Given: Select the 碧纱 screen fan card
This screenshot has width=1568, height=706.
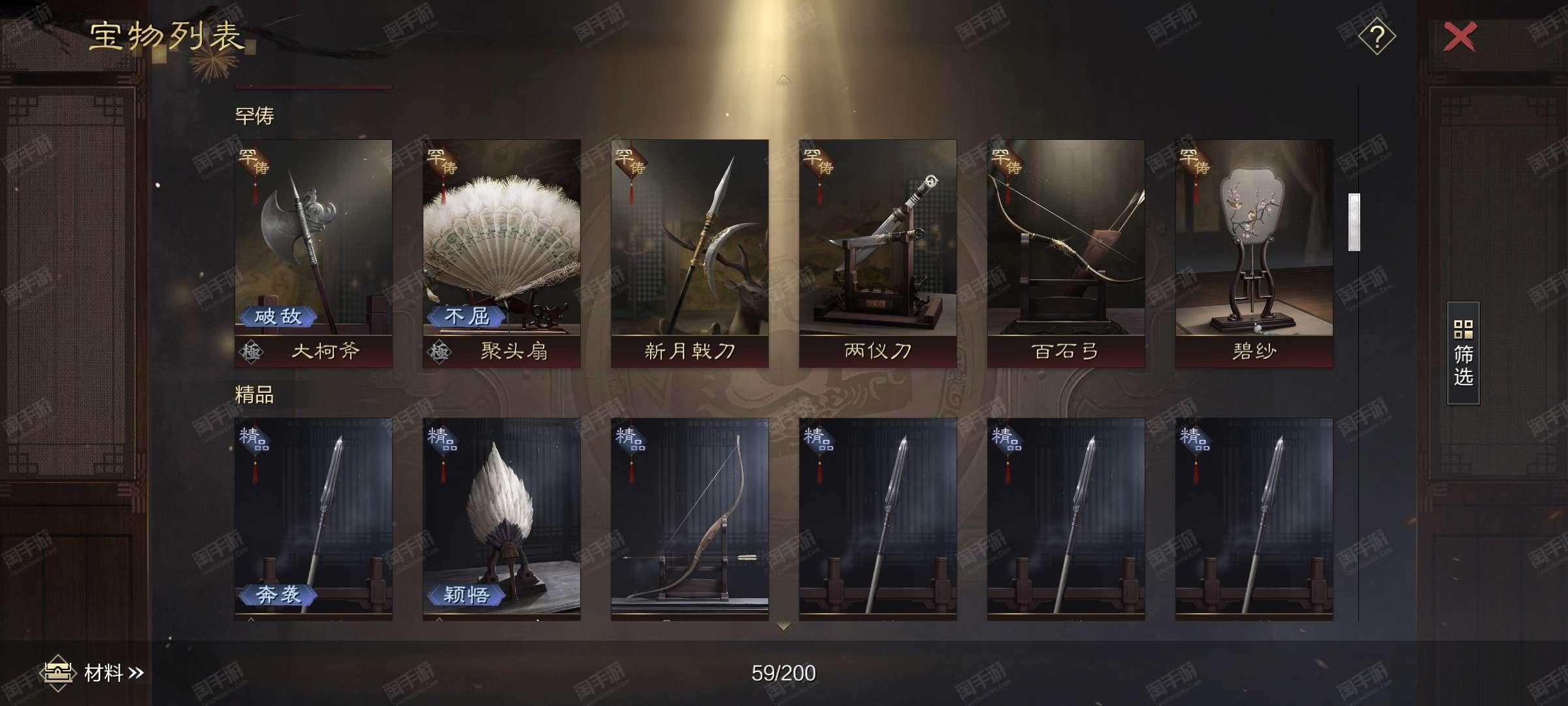Looking at the screenshot, I should tap(1254, 254).
